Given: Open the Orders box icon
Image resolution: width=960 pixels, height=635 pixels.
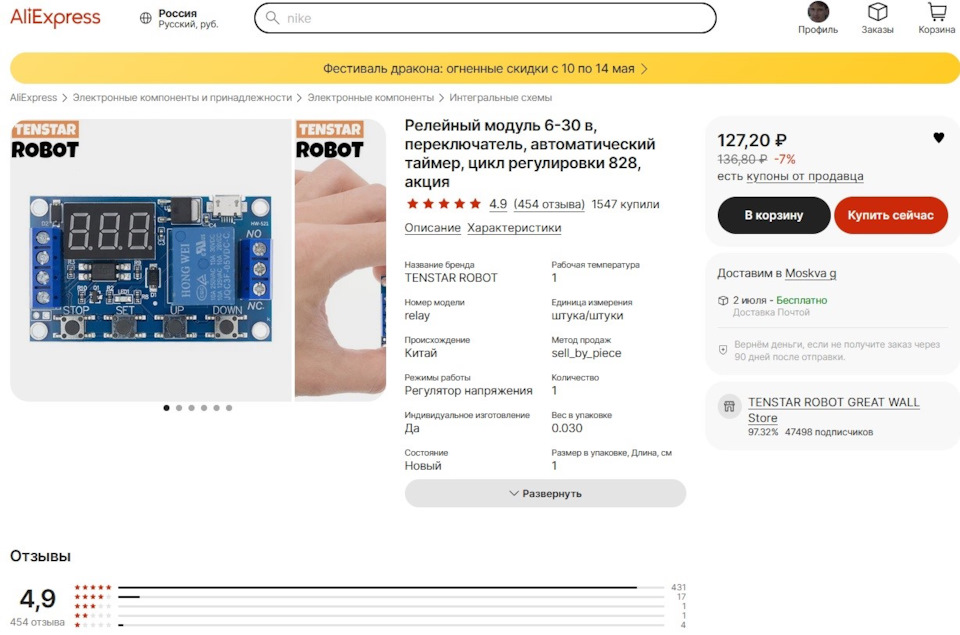Looking at the screenshot, I should [x=877, y=12].
